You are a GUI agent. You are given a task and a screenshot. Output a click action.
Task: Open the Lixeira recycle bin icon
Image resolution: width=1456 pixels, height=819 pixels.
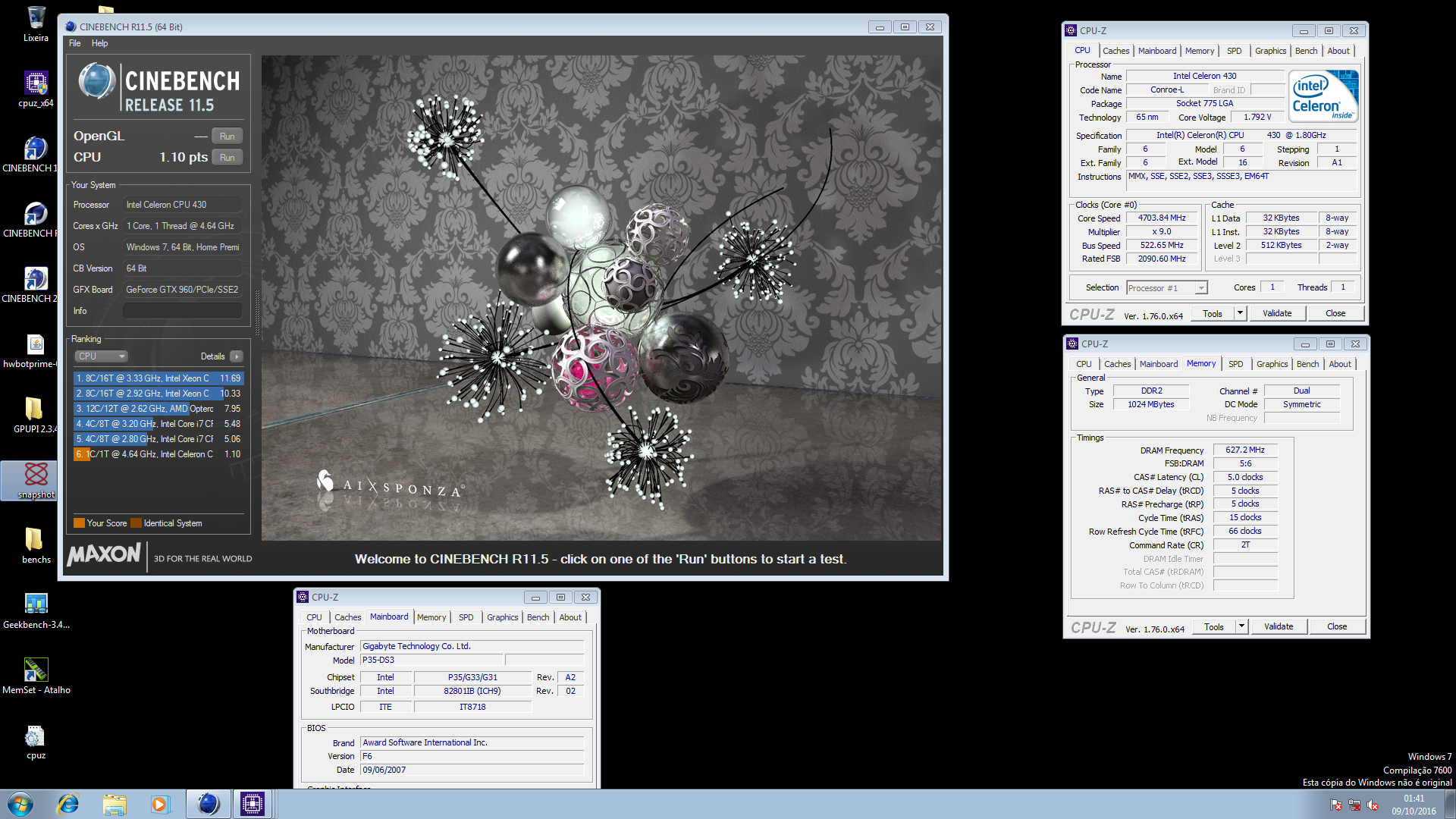click(36, 23)
